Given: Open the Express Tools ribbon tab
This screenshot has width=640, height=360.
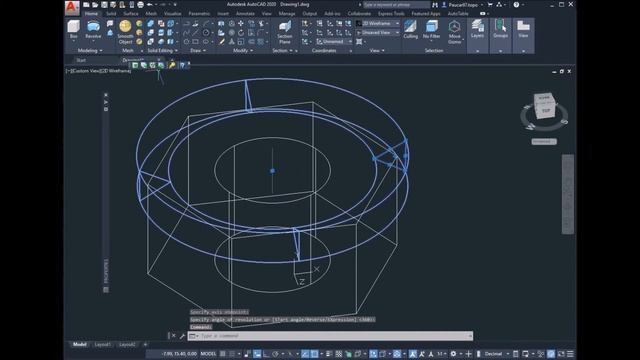Looking at the screenshot, I should (x=391, y=13).
